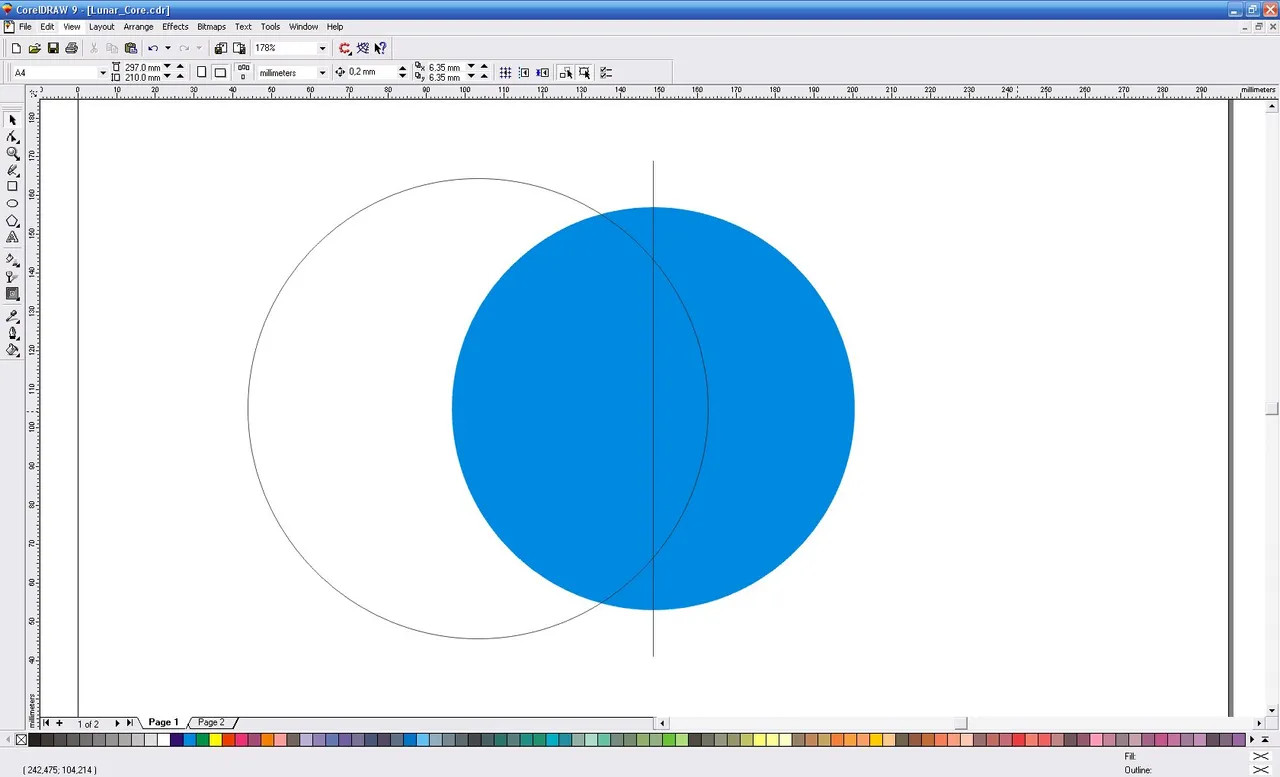Open the Options dialog icon on property bar
1280x777 pixels.
tap(606, 73)
